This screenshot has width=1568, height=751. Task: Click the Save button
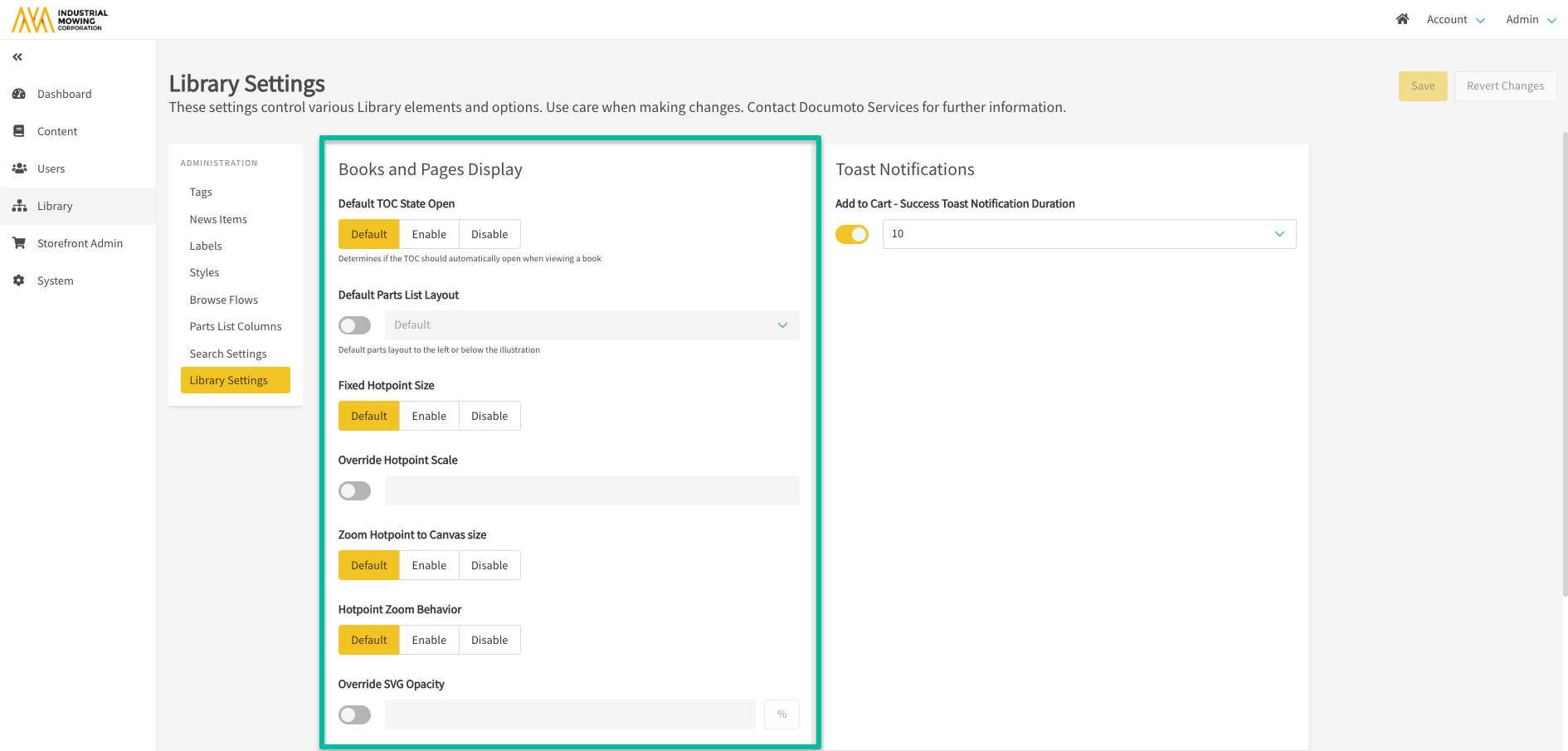pyautogui.click(x=1422, y=86)
